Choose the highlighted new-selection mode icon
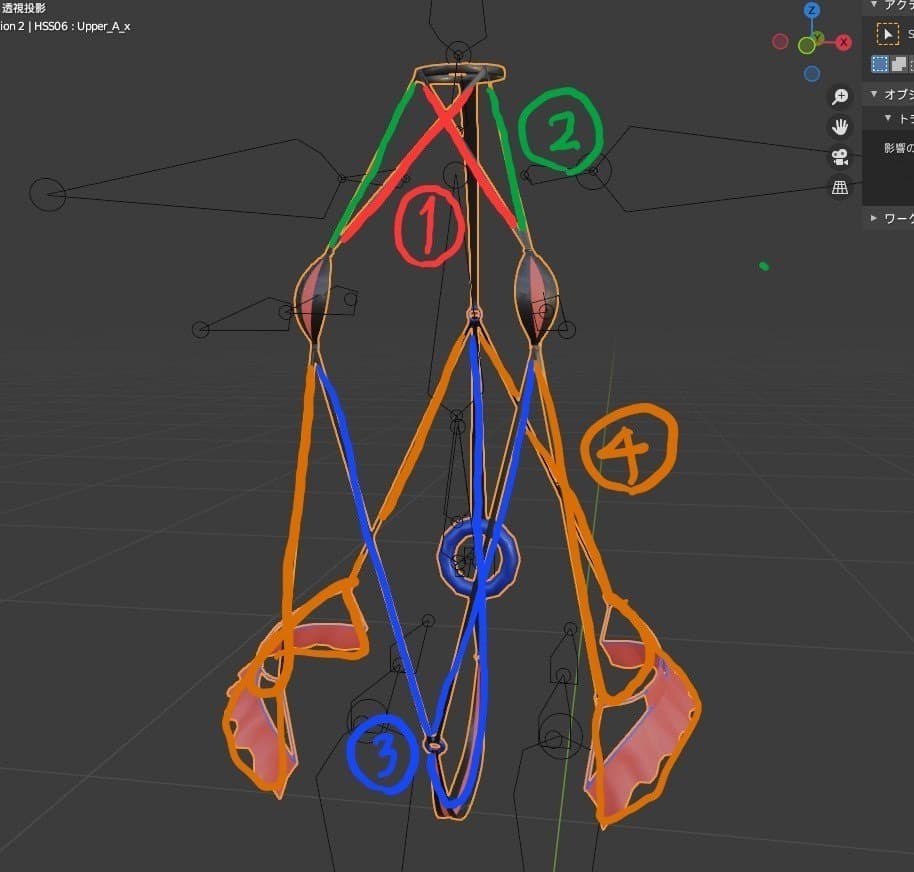 pos(880,64)
